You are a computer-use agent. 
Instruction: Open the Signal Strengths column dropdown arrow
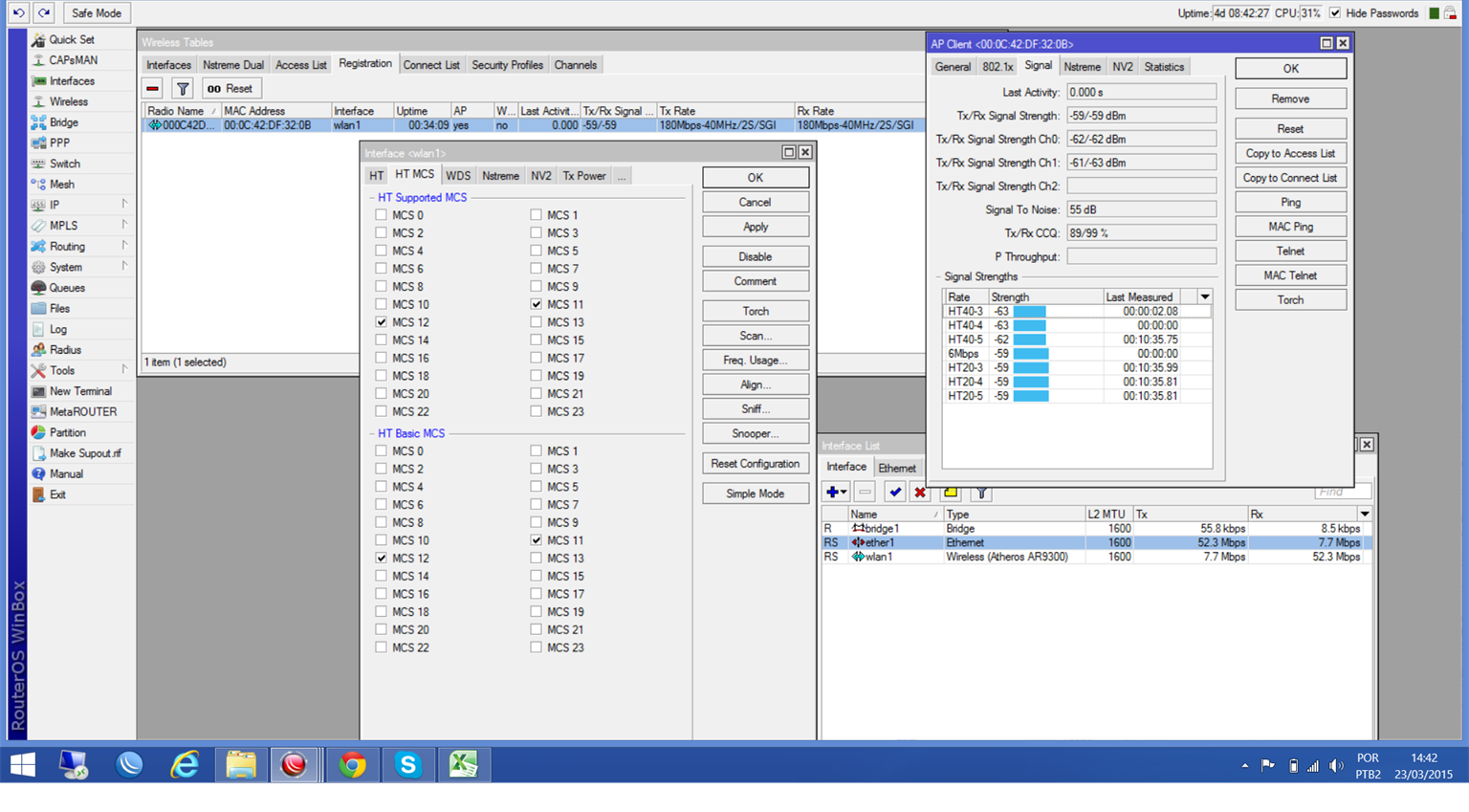click(x=1205, y=296)
